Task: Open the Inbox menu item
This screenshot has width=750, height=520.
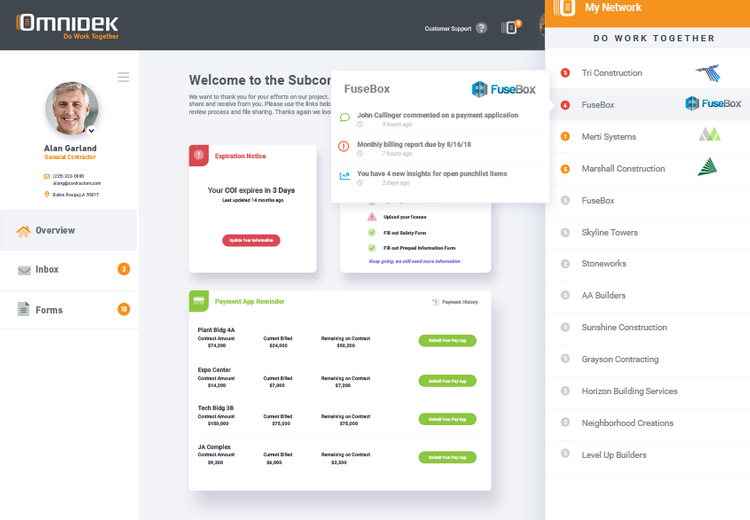Action: pos(68,269)
